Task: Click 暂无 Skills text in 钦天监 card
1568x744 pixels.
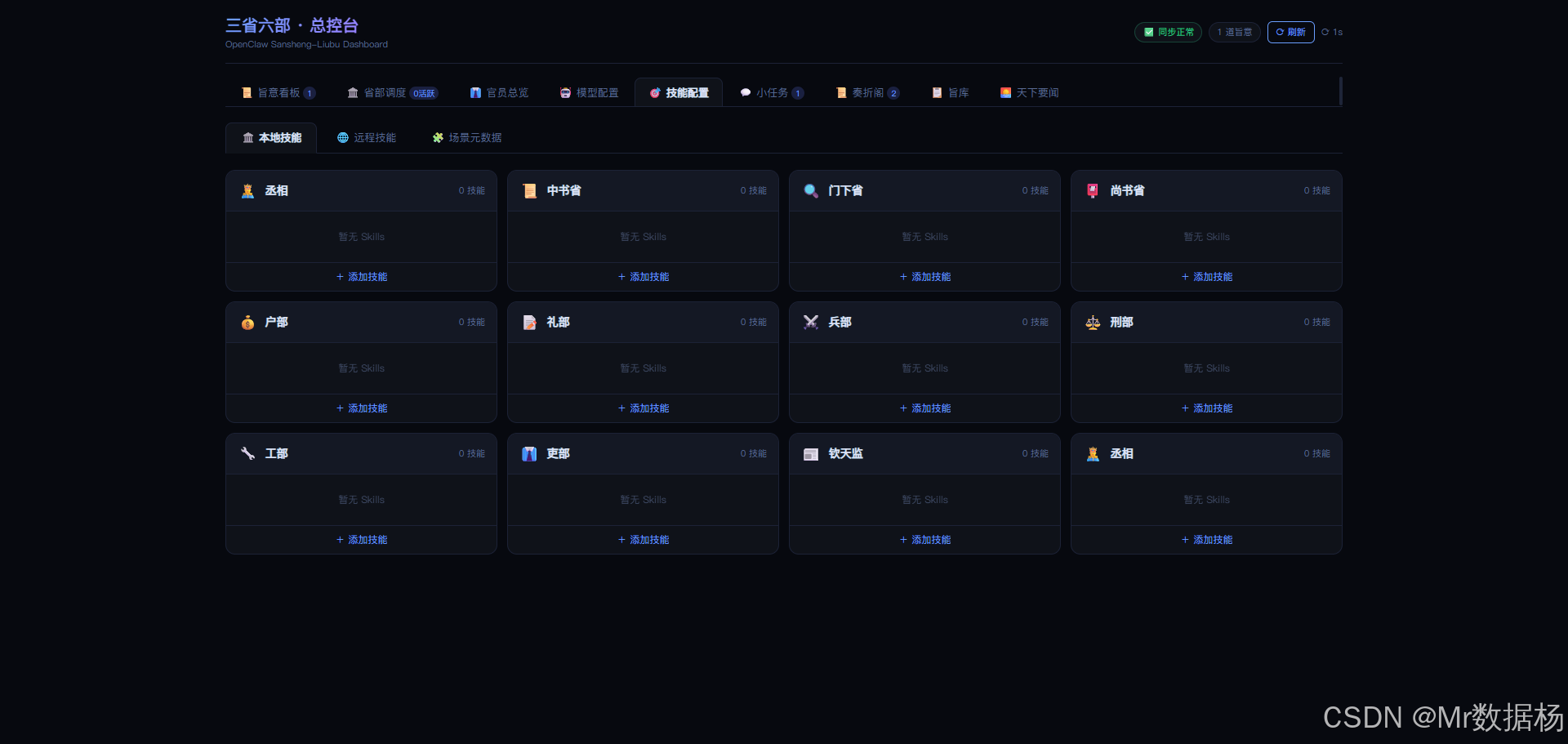Action: coord(924,500)
